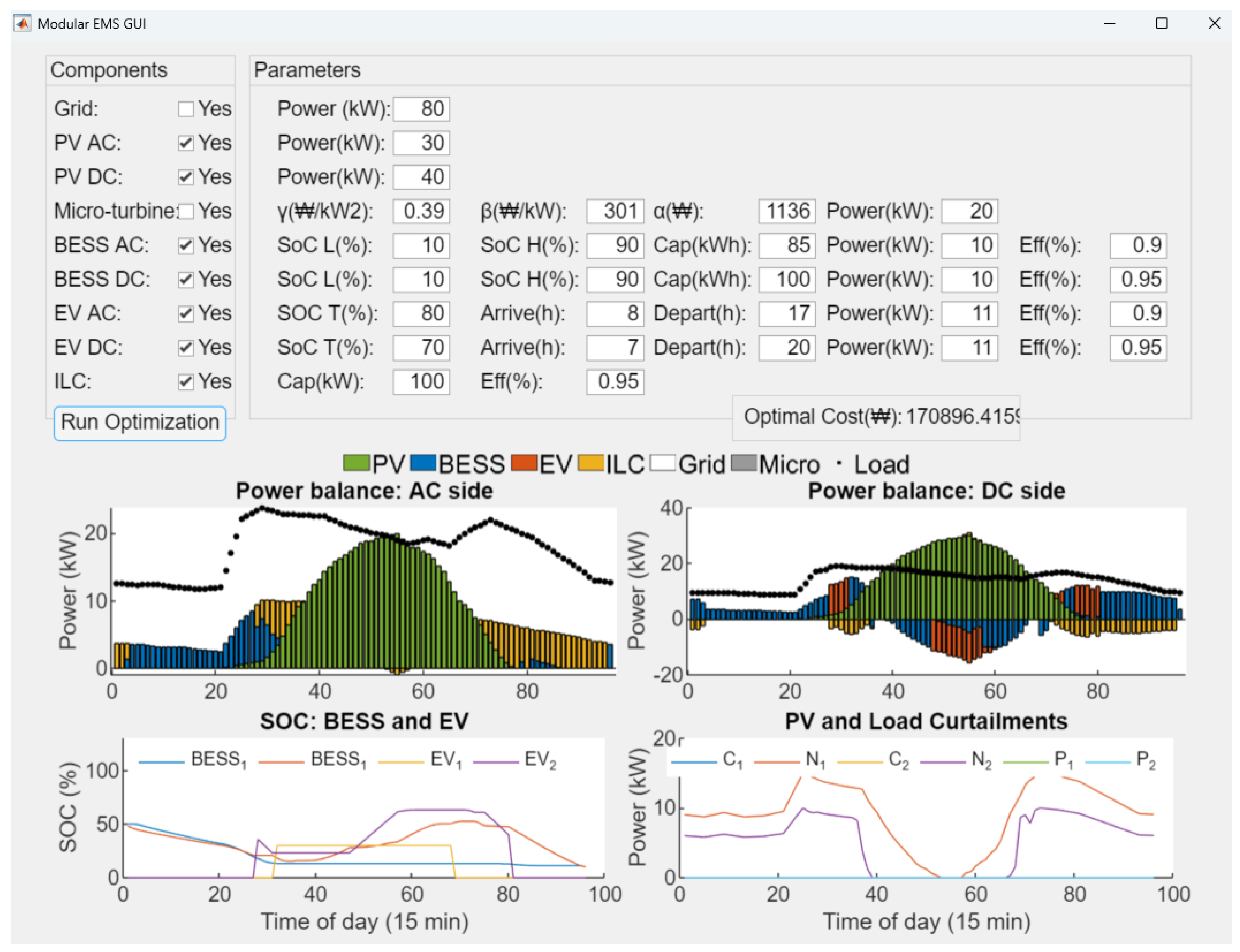1240x952 pixels.
Task: Click yellow ILC legend swatch
Action: (x=591, y=463)
